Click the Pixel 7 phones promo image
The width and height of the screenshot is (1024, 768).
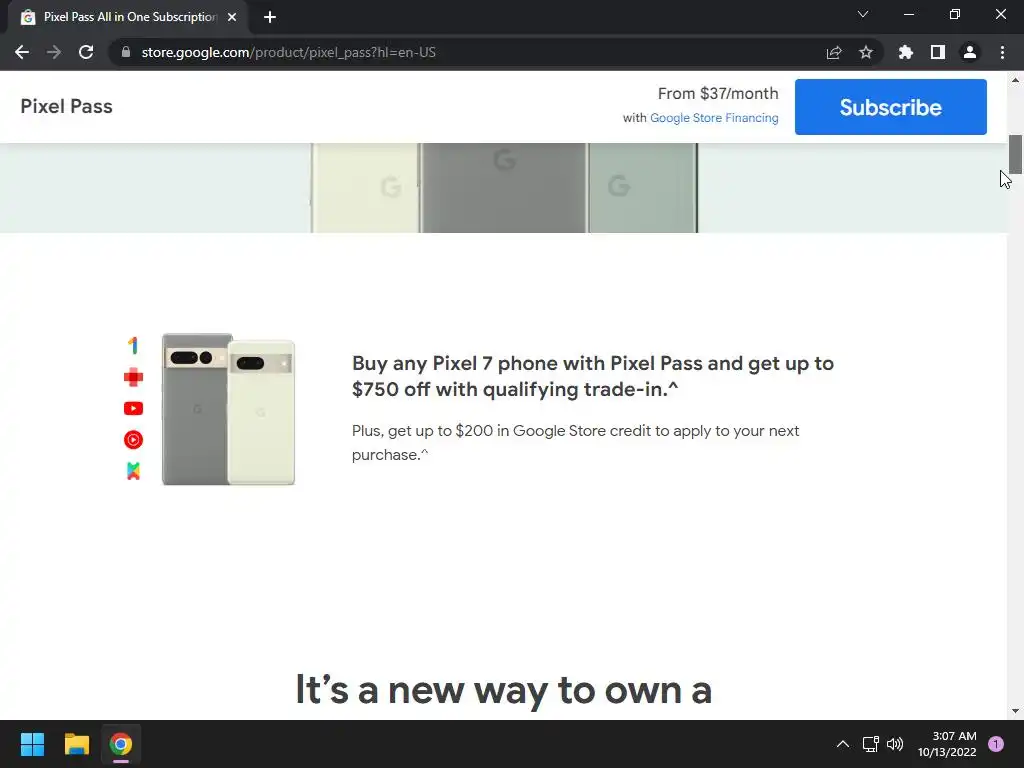tap(229, 409)
